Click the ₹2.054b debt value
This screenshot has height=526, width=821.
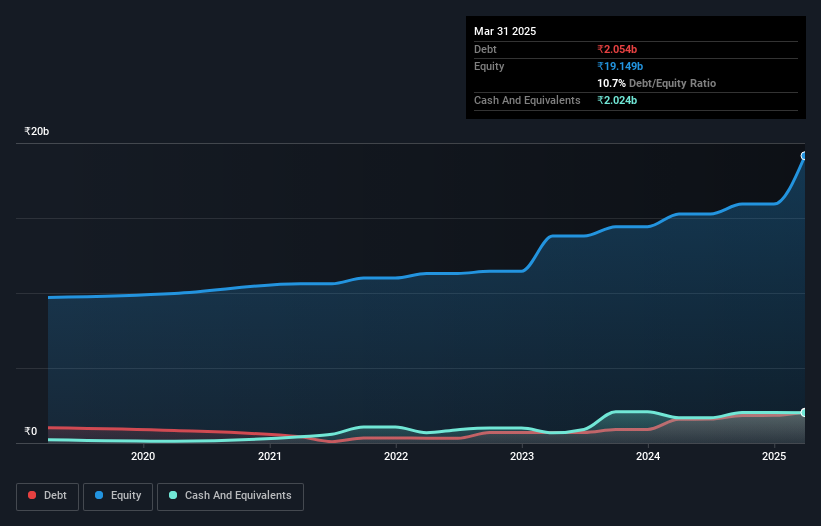click(x=617, y=49)
